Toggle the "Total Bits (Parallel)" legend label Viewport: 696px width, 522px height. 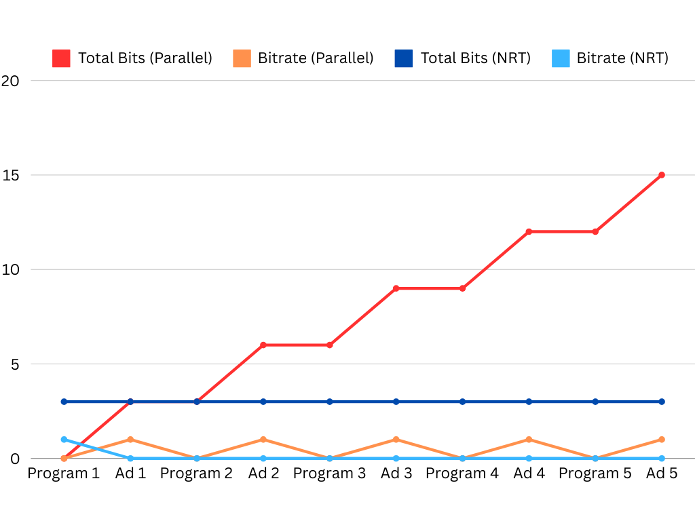coord(145,58)
